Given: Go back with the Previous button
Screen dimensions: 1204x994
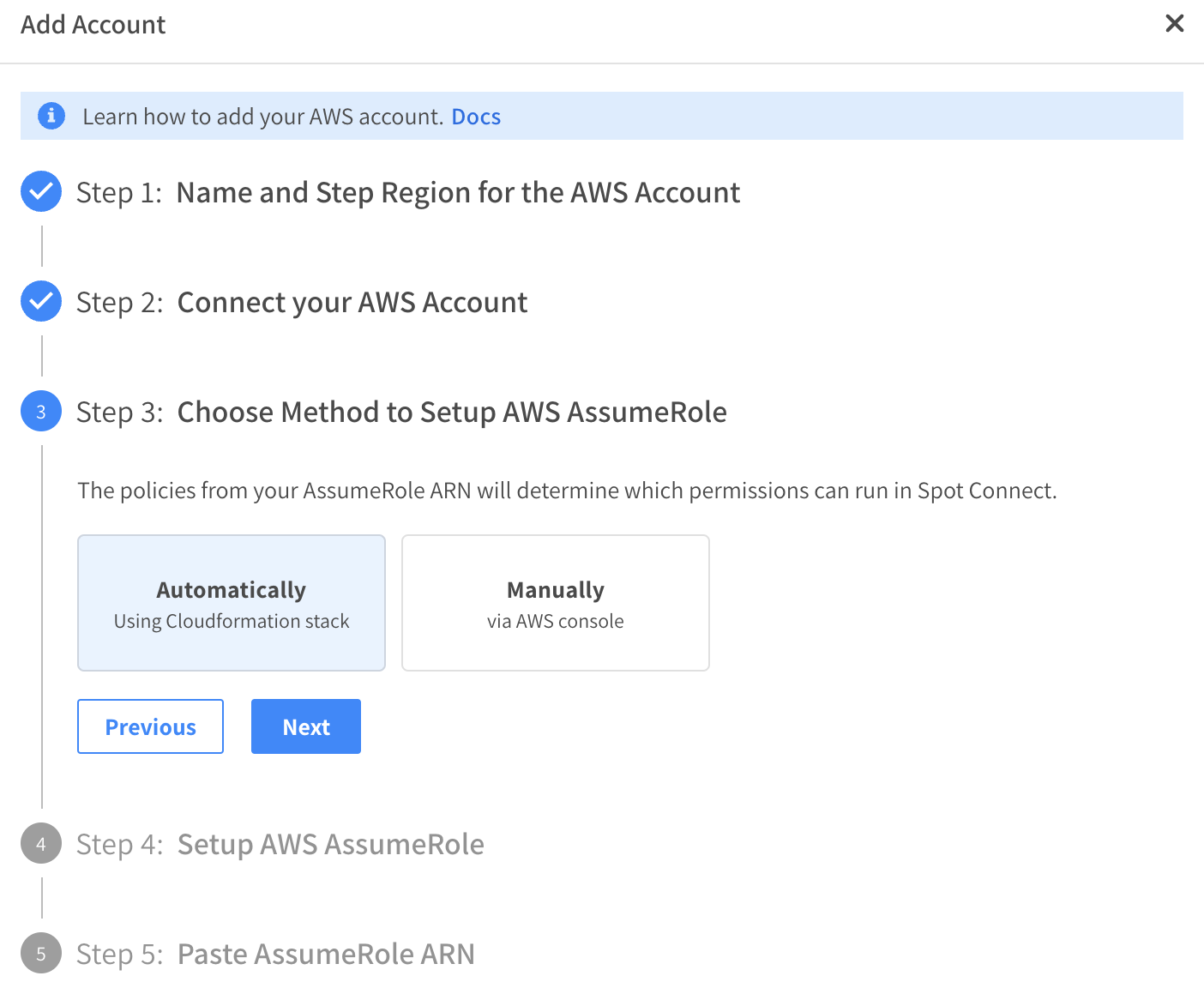Looking at the screenshot, I should (x=150, y=726).
